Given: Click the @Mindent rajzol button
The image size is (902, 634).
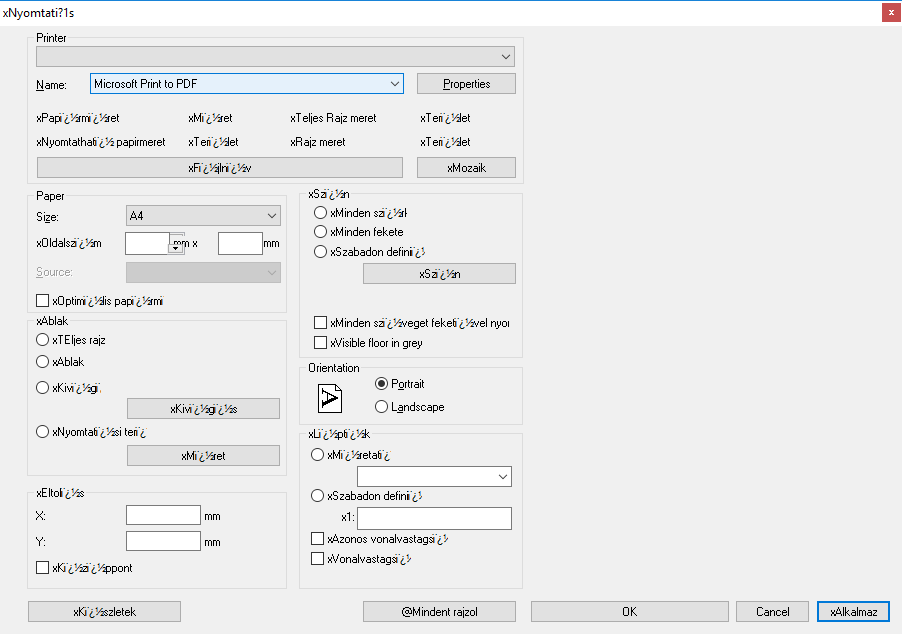Looking at the screenshot, I should [440, 611].
